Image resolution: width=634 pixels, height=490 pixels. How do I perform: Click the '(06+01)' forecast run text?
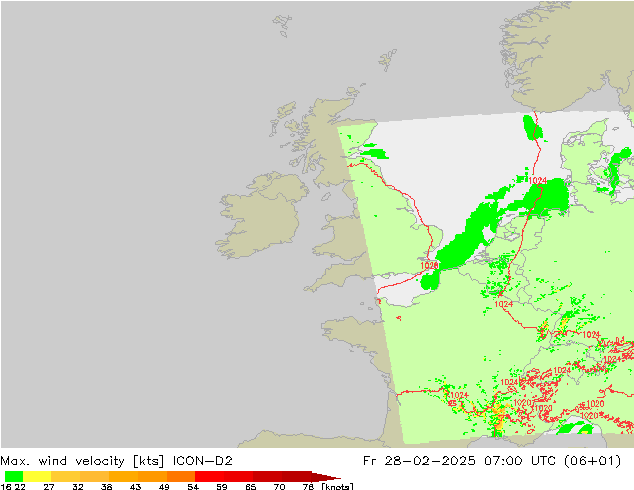pos(594,461)
